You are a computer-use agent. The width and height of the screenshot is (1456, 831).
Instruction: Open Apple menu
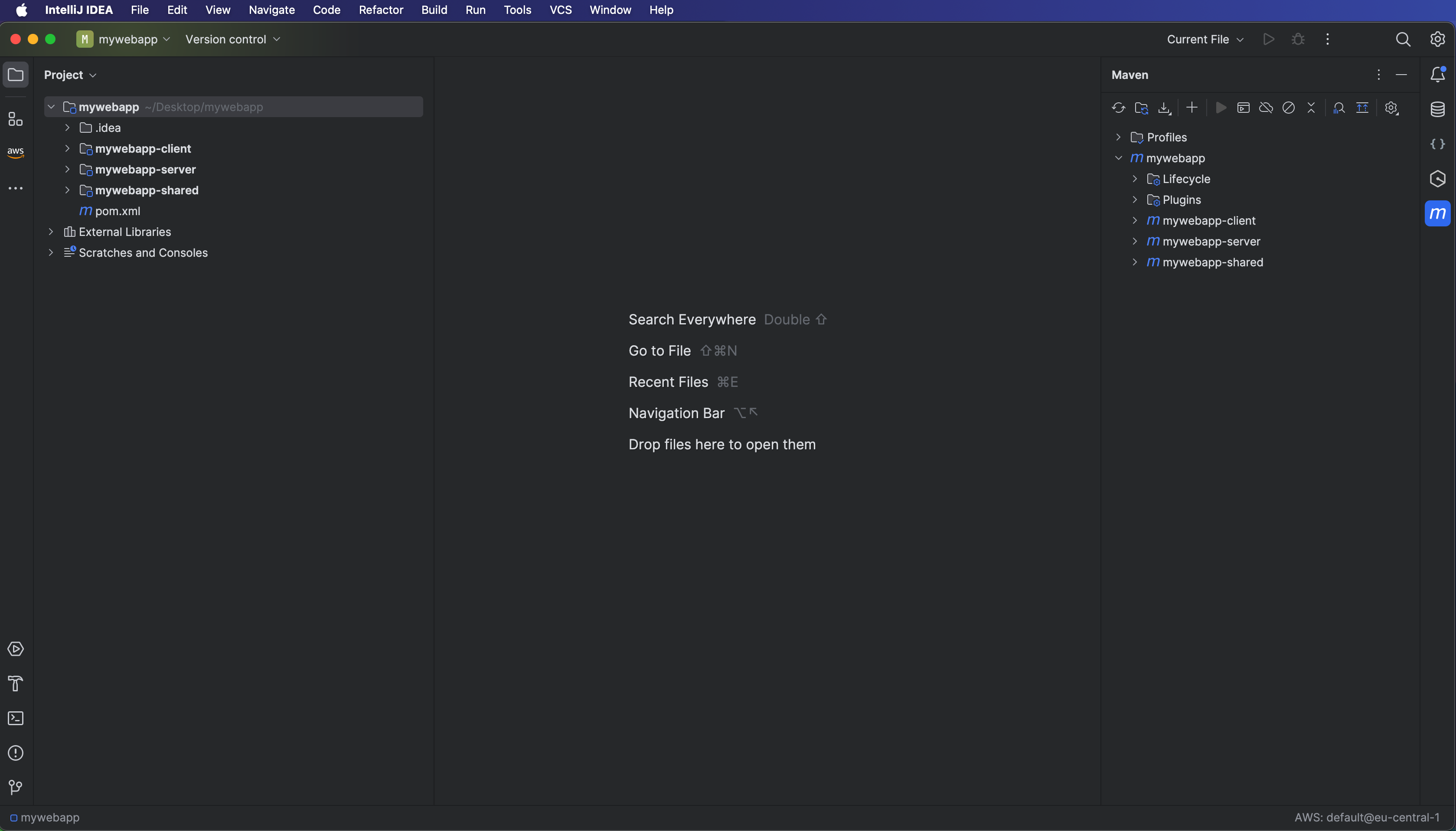tap(22, 10)
